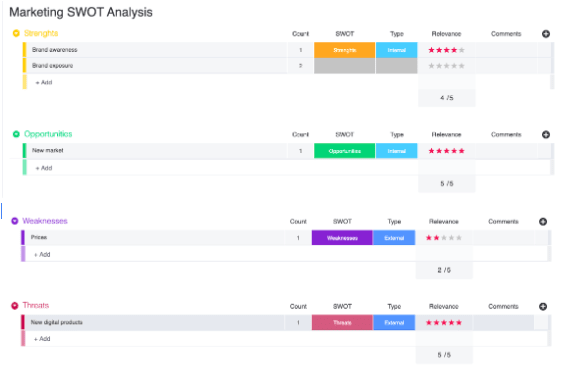Click Comments column header in Threats group

point(503,306)
